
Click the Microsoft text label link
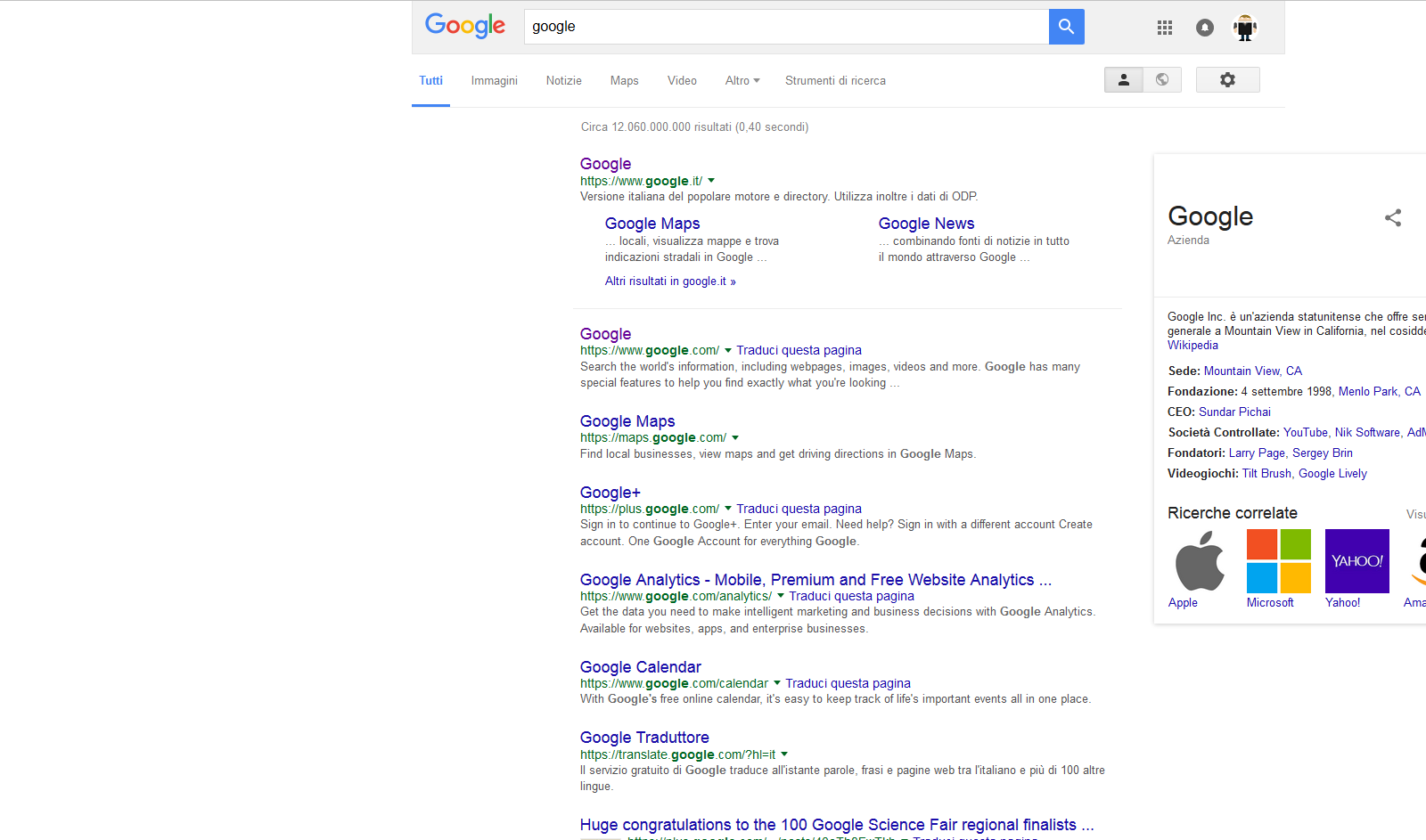coord(1270,603)
